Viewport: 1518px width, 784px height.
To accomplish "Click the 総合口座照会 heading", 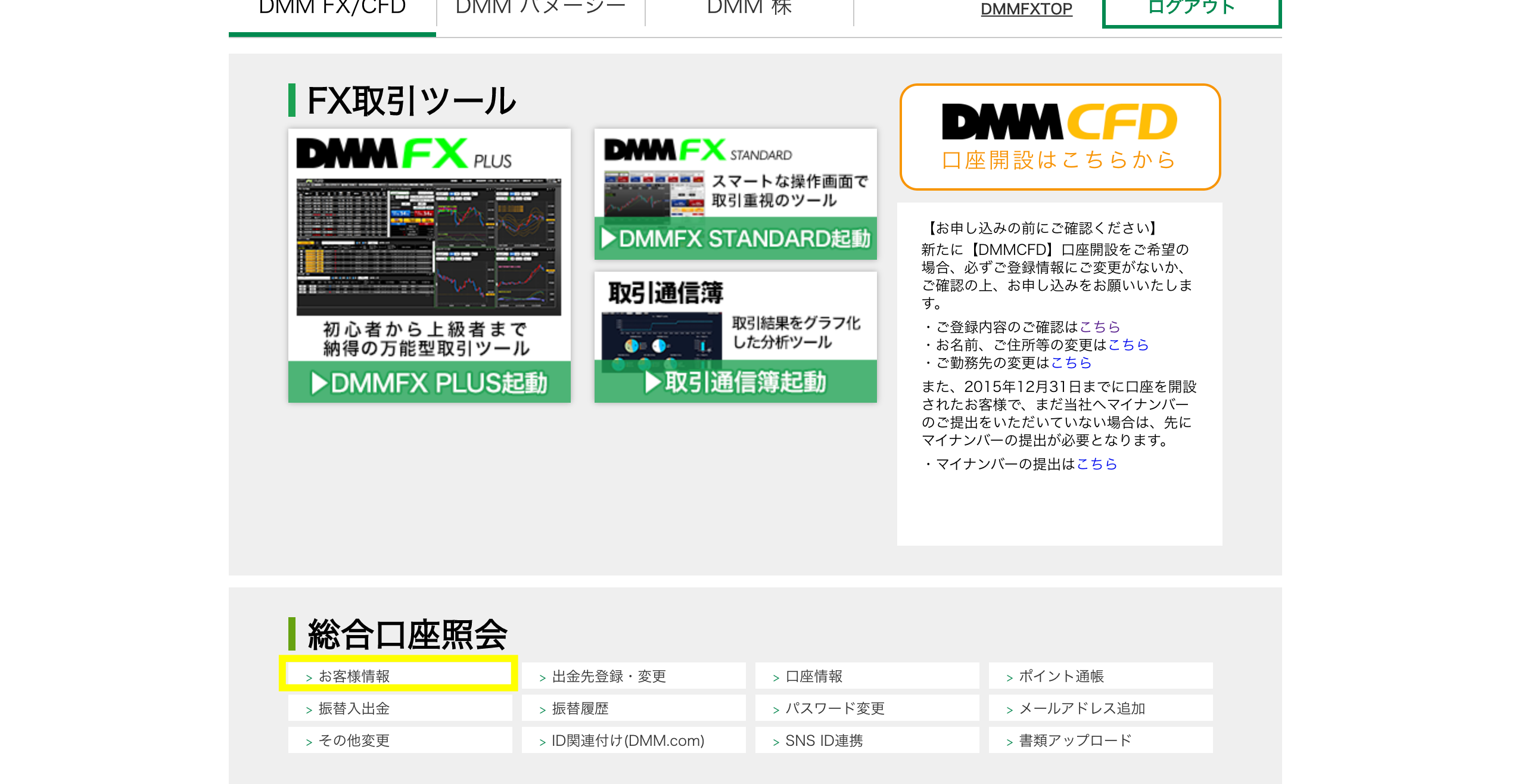I will (x=408, y=634).
